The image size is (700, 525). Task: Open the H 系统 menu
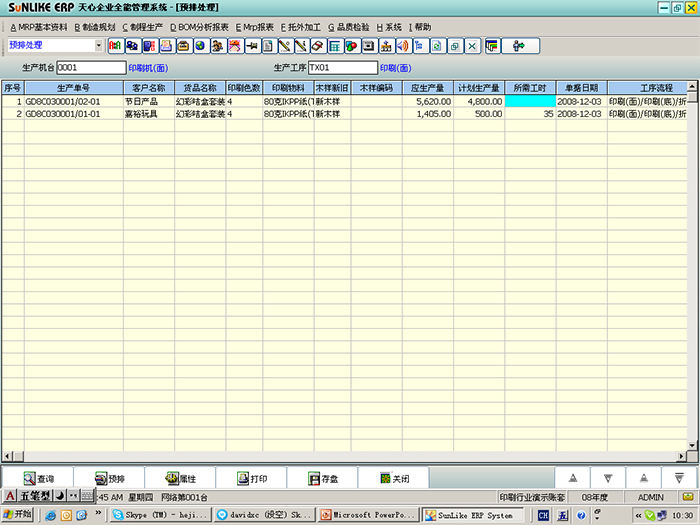click(x=388, y=28)
